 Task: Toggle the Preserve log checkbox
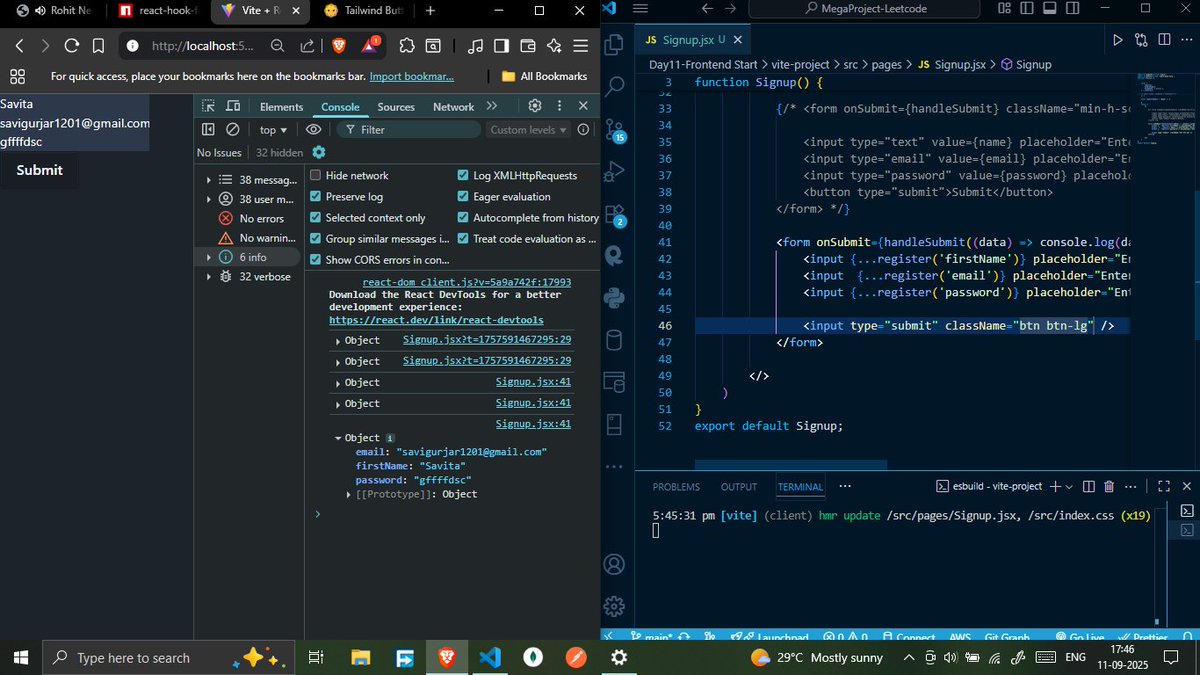click(x=317, y=197)
